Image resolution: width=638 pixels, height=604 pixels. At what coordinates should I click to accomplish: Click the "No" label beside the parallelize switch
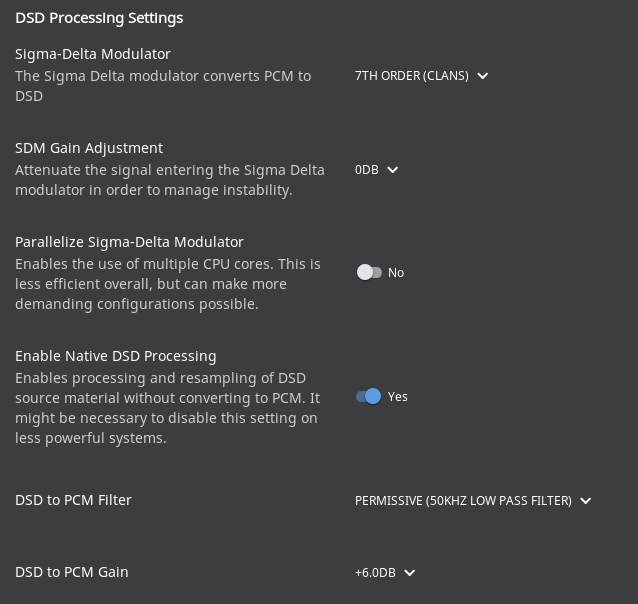[x=396, y=273]
